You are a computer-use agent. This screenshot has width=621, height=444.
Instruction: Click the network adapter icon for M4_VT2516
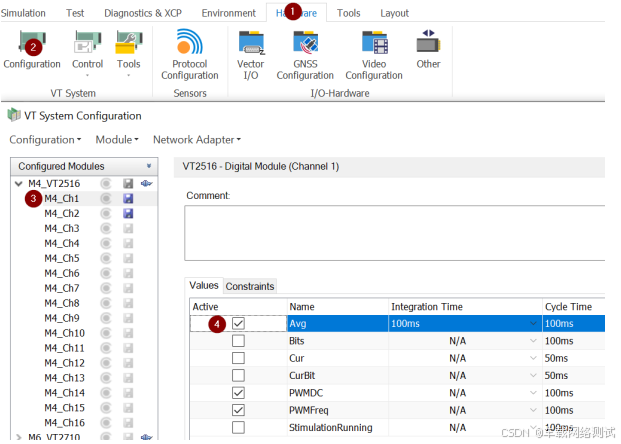coord(147,183)
